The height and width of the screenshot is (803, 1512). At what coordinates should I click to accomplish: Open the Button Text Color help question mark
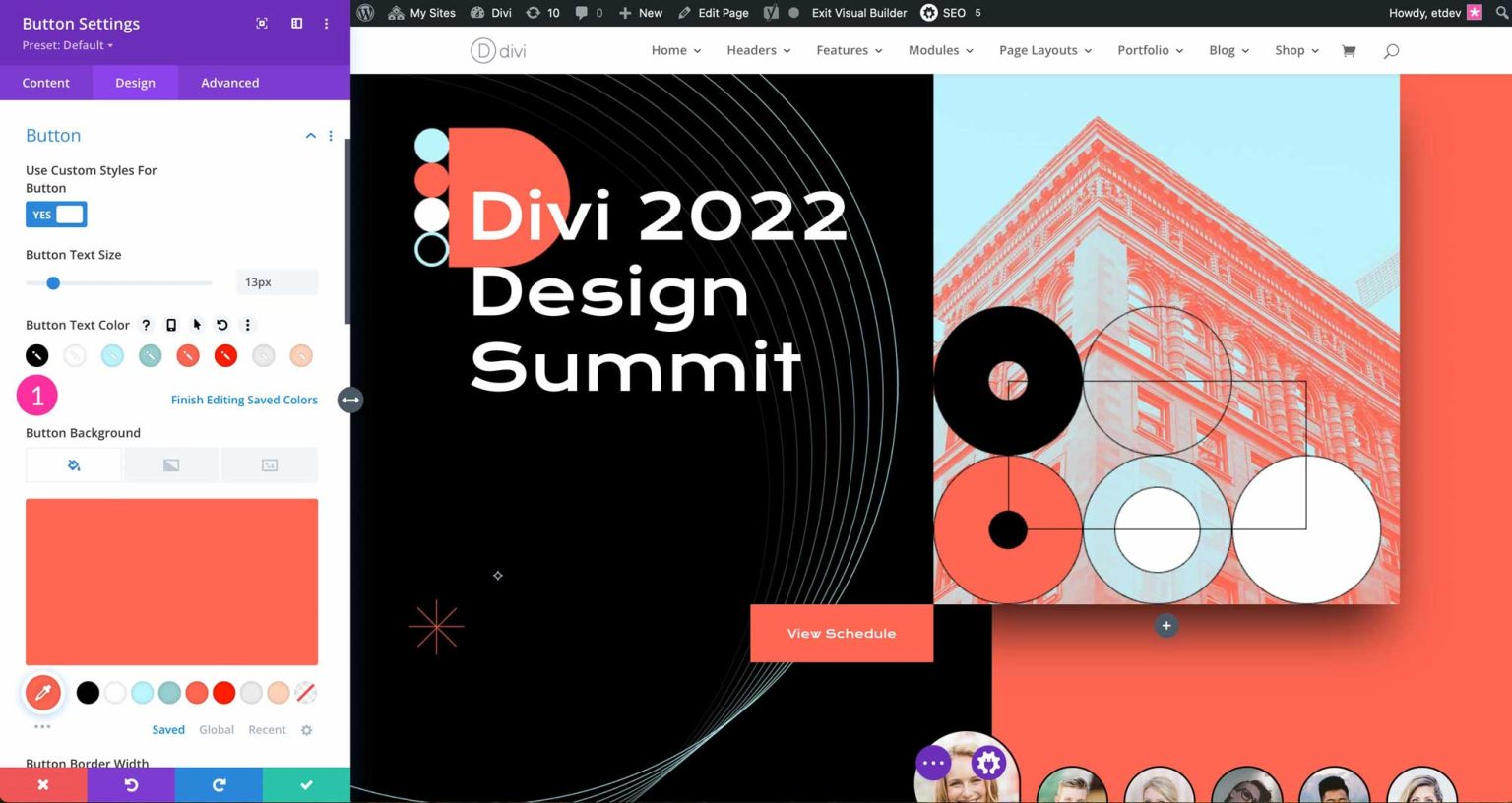coord(145,325)
